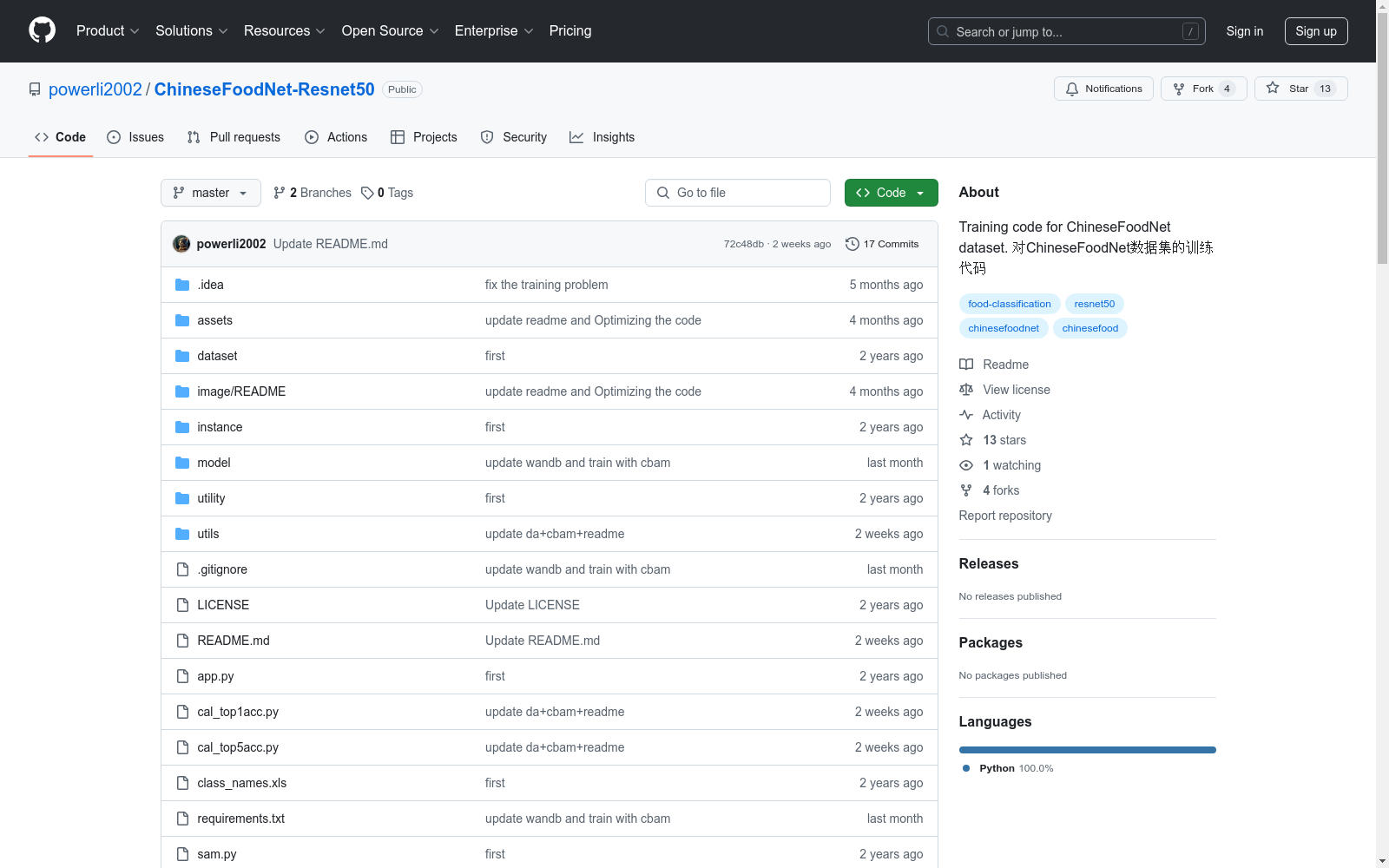Click the .gitignore file icon

[x=182, y=569]
